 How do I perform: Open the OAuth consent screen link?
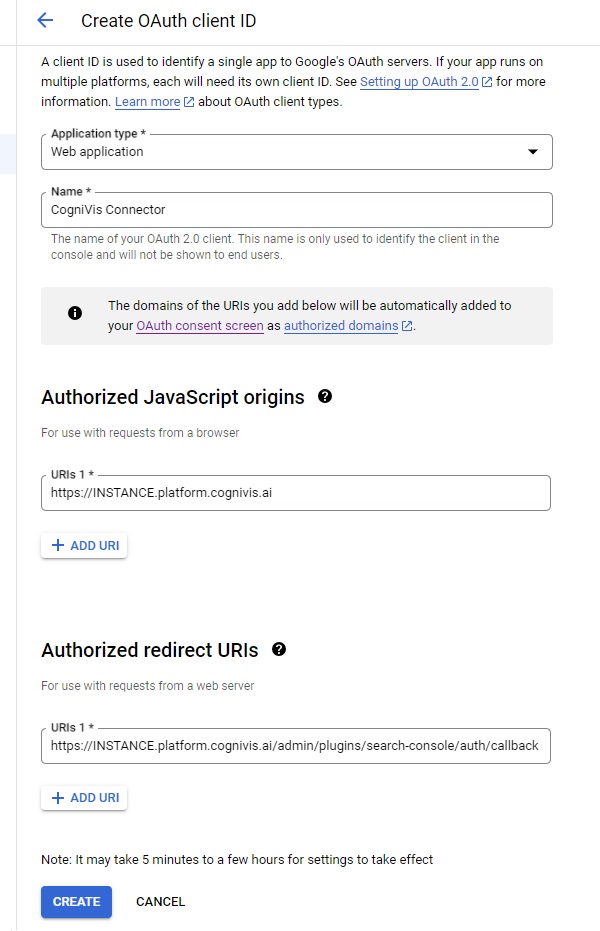[200, 326]
